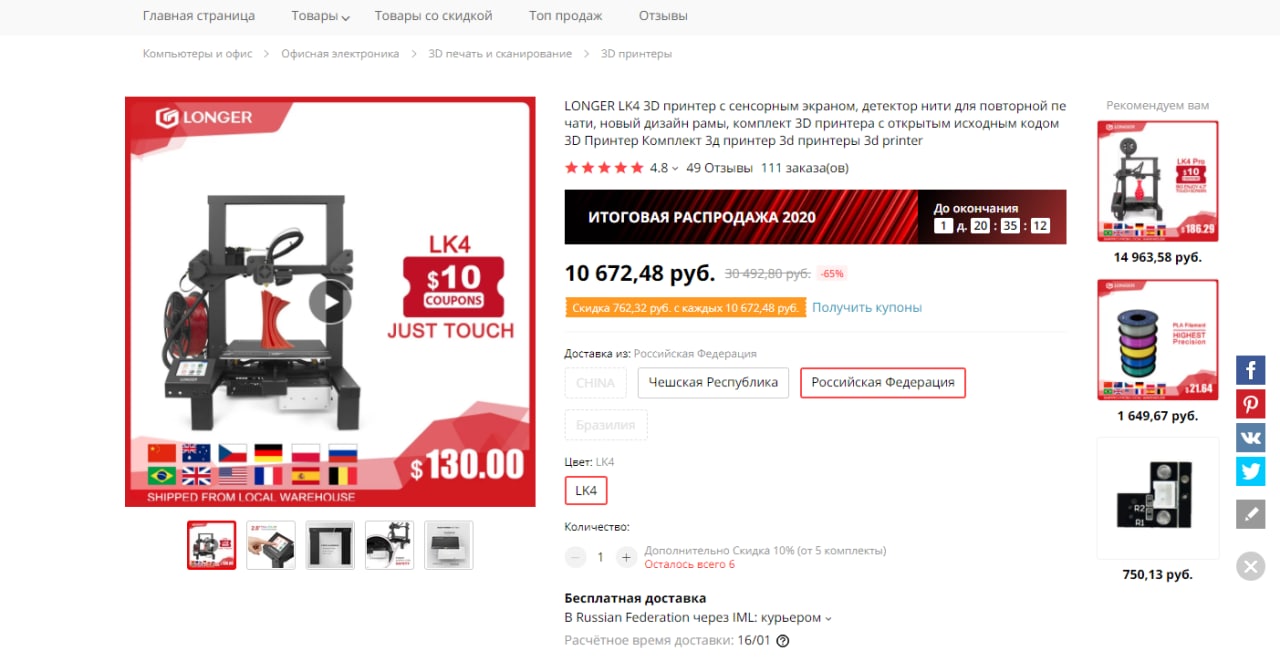
Task: Expand the 4.8 rating breakdown
Action: point(664,168)
